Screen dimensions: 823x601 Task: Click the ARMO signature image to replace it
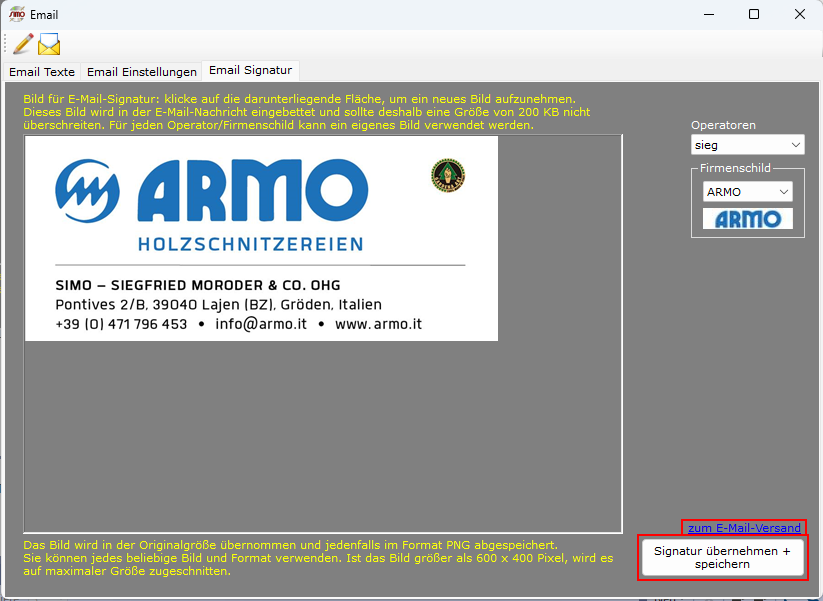261,239
